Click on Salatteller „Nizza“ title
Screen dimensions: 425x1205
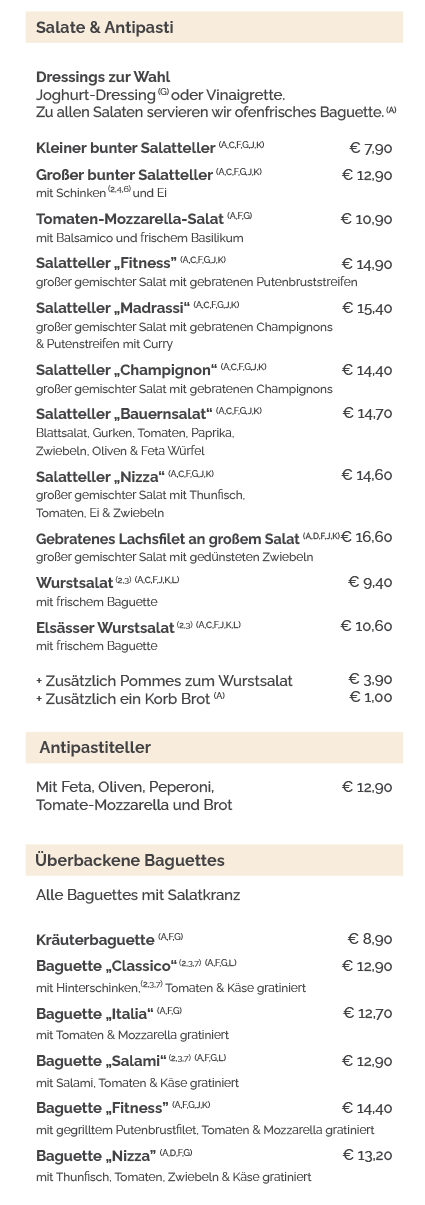click(100, 476)
